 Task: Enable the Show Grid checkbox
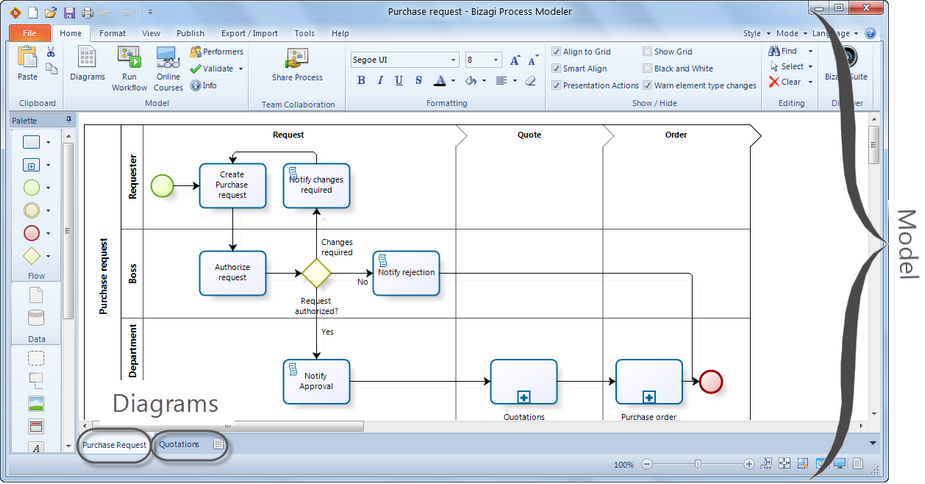[x=647, y=52]
